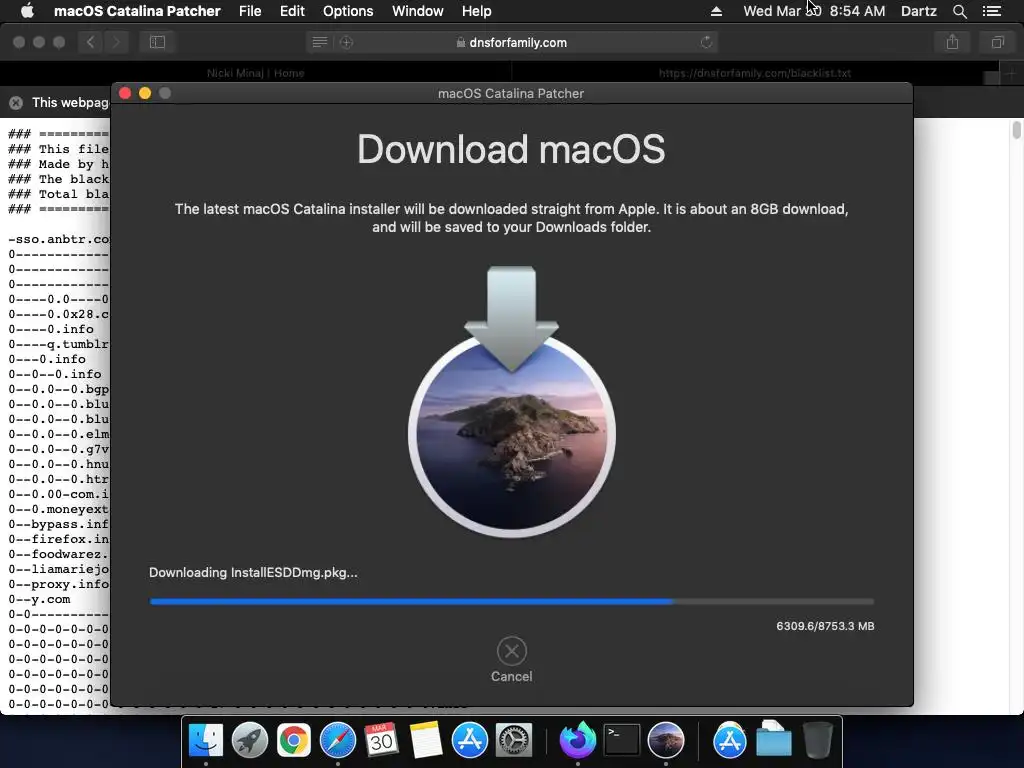Open the Help menu
The height and width of the screenshot is (768, 1024).
tap(477, 11)
